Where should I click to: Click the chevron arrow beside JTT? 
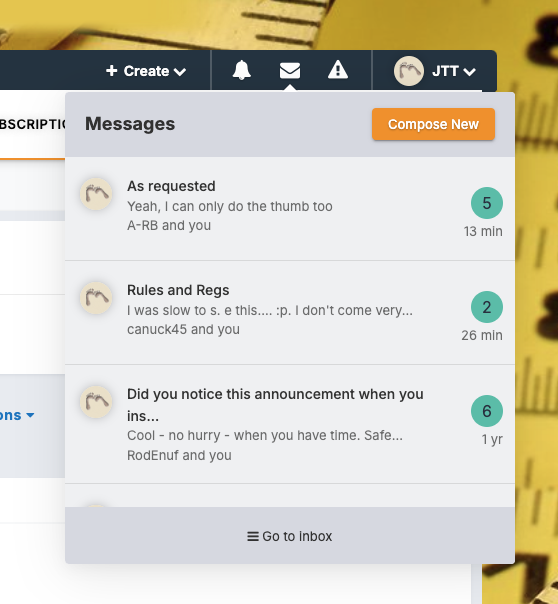click(469, 72)
